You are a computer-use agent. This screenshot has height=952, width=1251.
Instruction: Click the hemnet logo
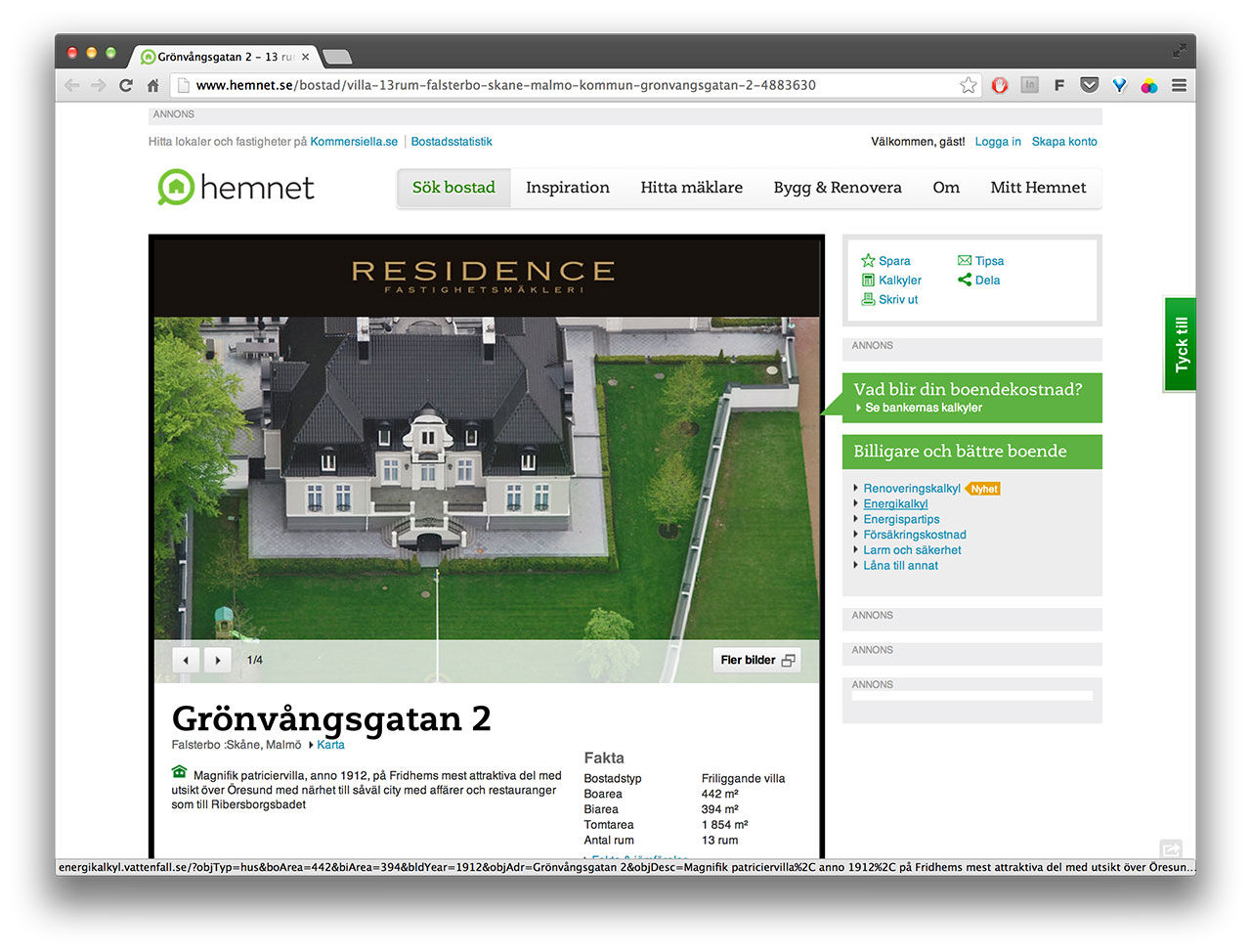(236, 188)
